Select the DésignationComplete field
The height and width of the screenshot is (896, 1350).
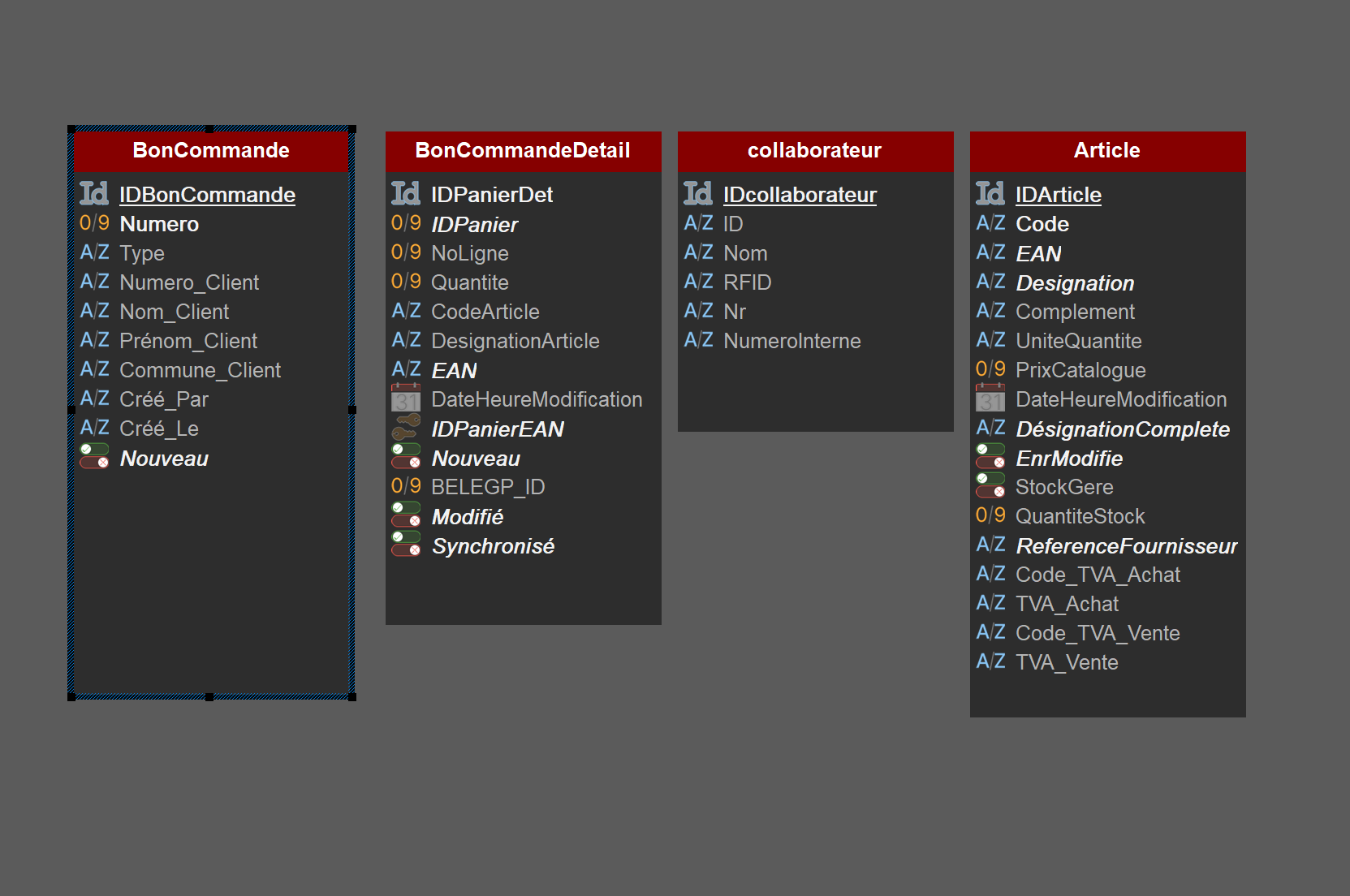click(x=1123, y=429)
